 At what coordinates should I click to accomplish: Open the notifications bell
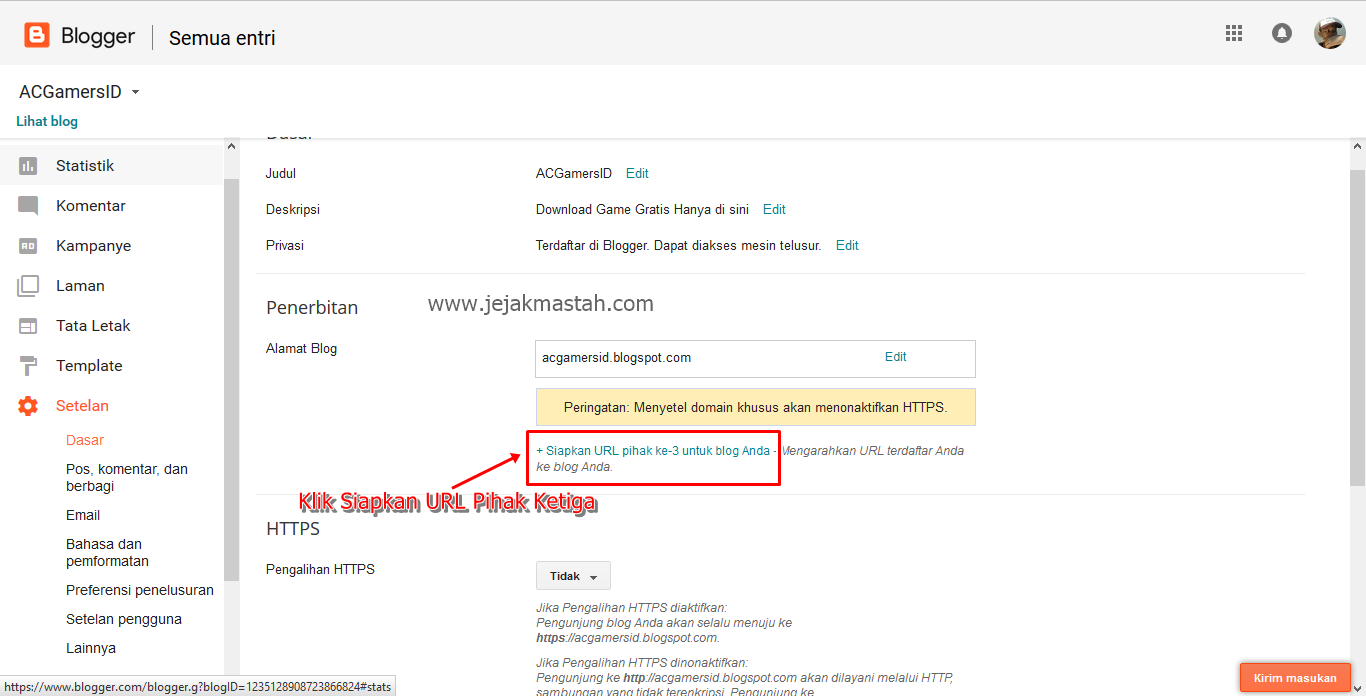[1281, 33]
